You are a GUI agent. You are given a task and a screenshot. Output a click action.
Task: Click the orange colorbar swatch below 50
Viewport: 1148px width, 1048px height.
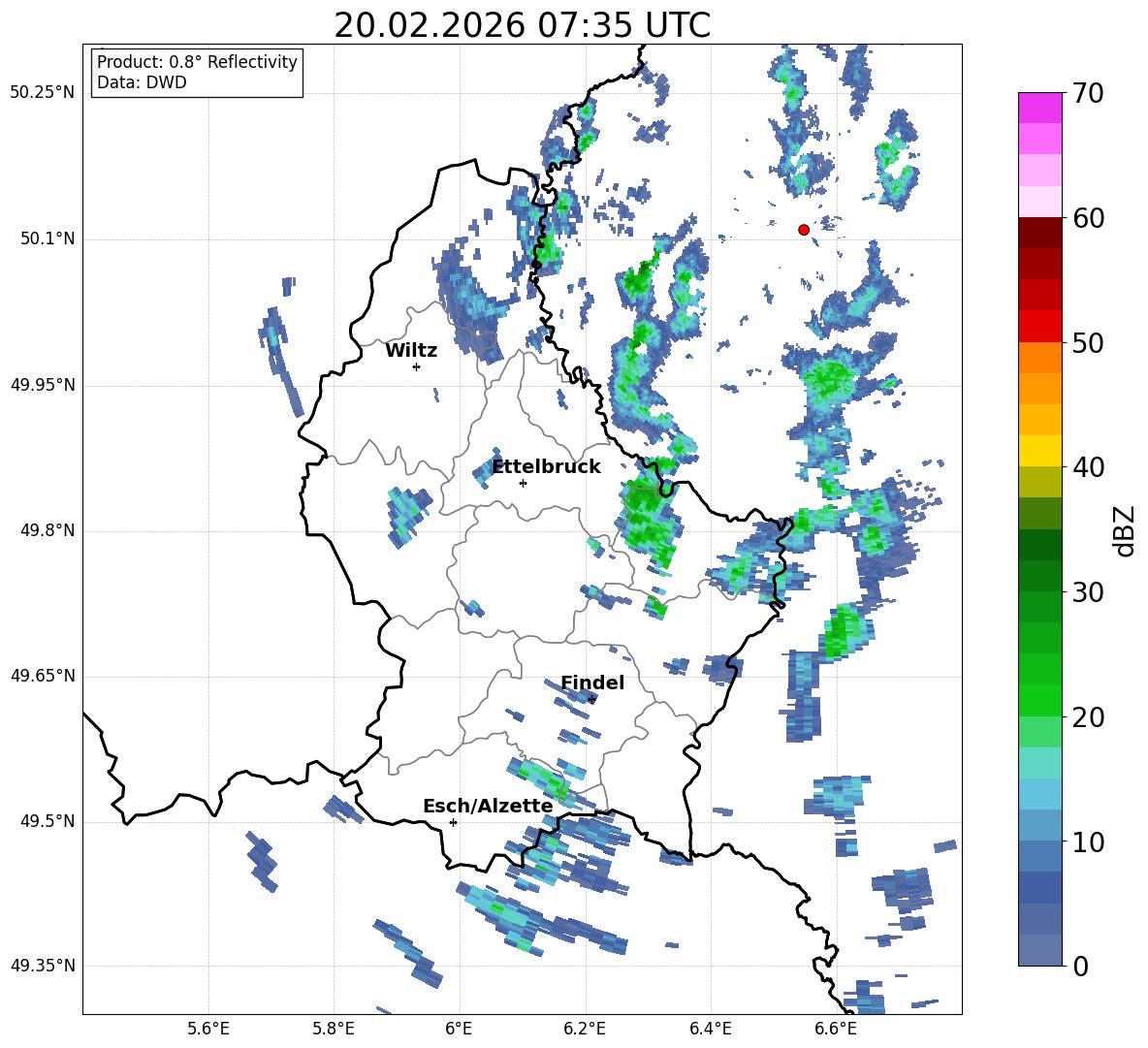click(1040, 357)
